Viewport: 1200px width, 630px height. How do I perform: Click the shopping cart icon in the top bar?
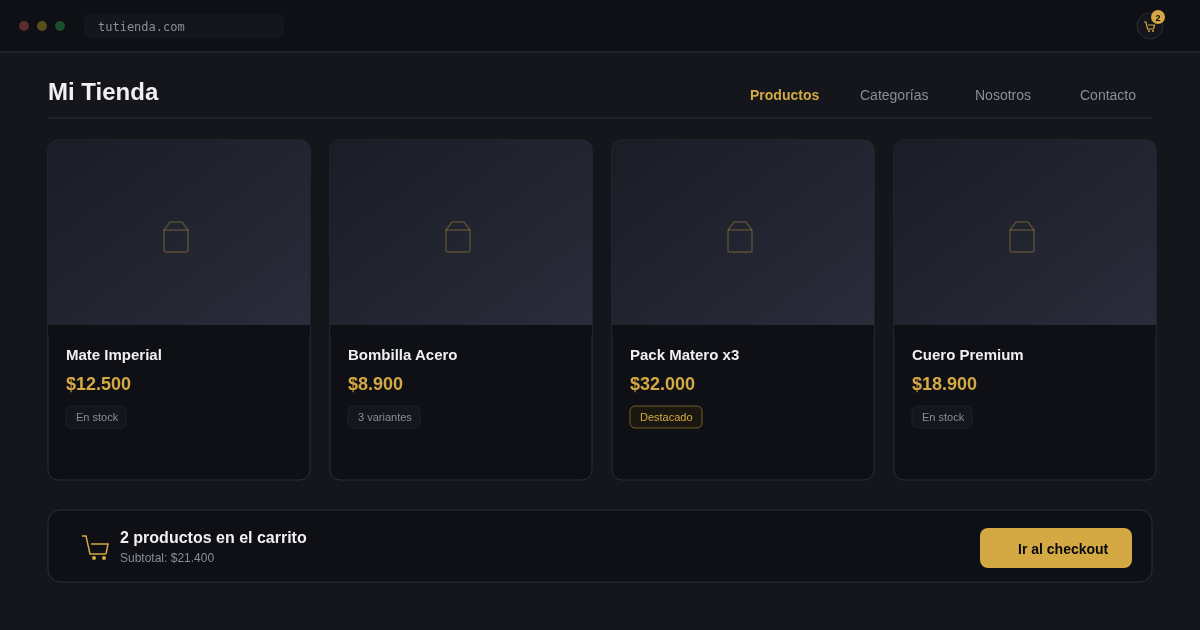pos(1149,27)
